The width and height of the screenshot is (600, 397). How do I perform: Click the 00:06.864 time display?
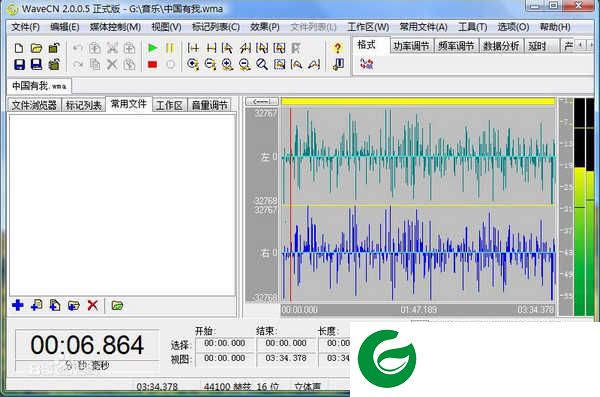[87, 345]
